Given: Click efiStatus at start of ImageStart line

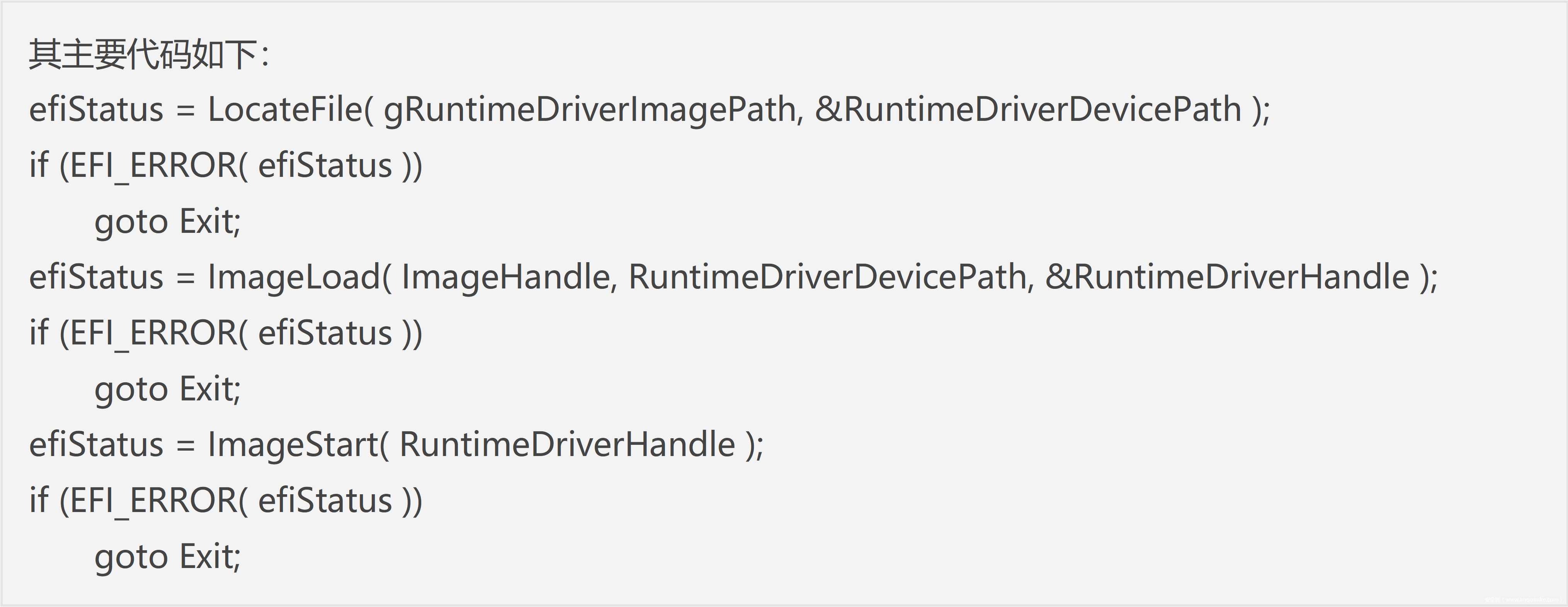Looking at the screenshot, I should (x=96, y=444).
